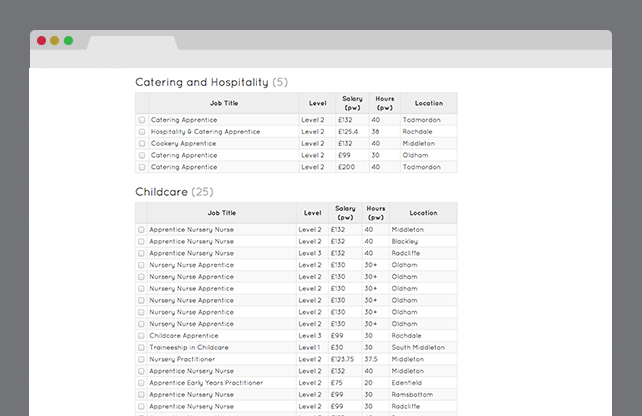Open the Traineeship in Childcare listing
The height and width of the screenshot is (416, 642).
coord(188,348)
